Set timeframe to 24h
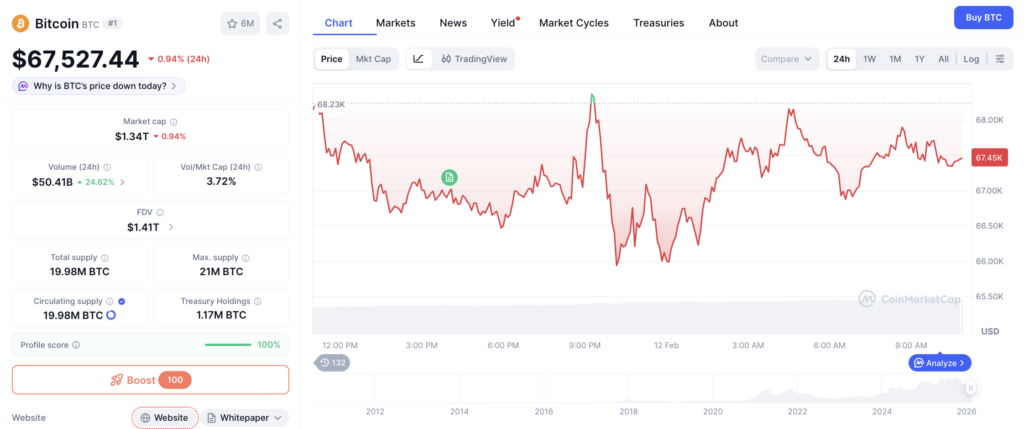 coord(842,59)
